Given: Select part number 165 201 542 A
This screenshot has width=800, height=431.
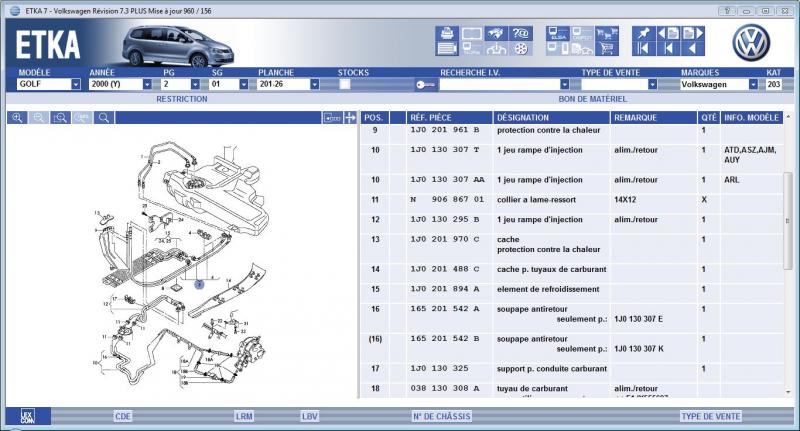Looking at the screenshot, I should [445, 309].
